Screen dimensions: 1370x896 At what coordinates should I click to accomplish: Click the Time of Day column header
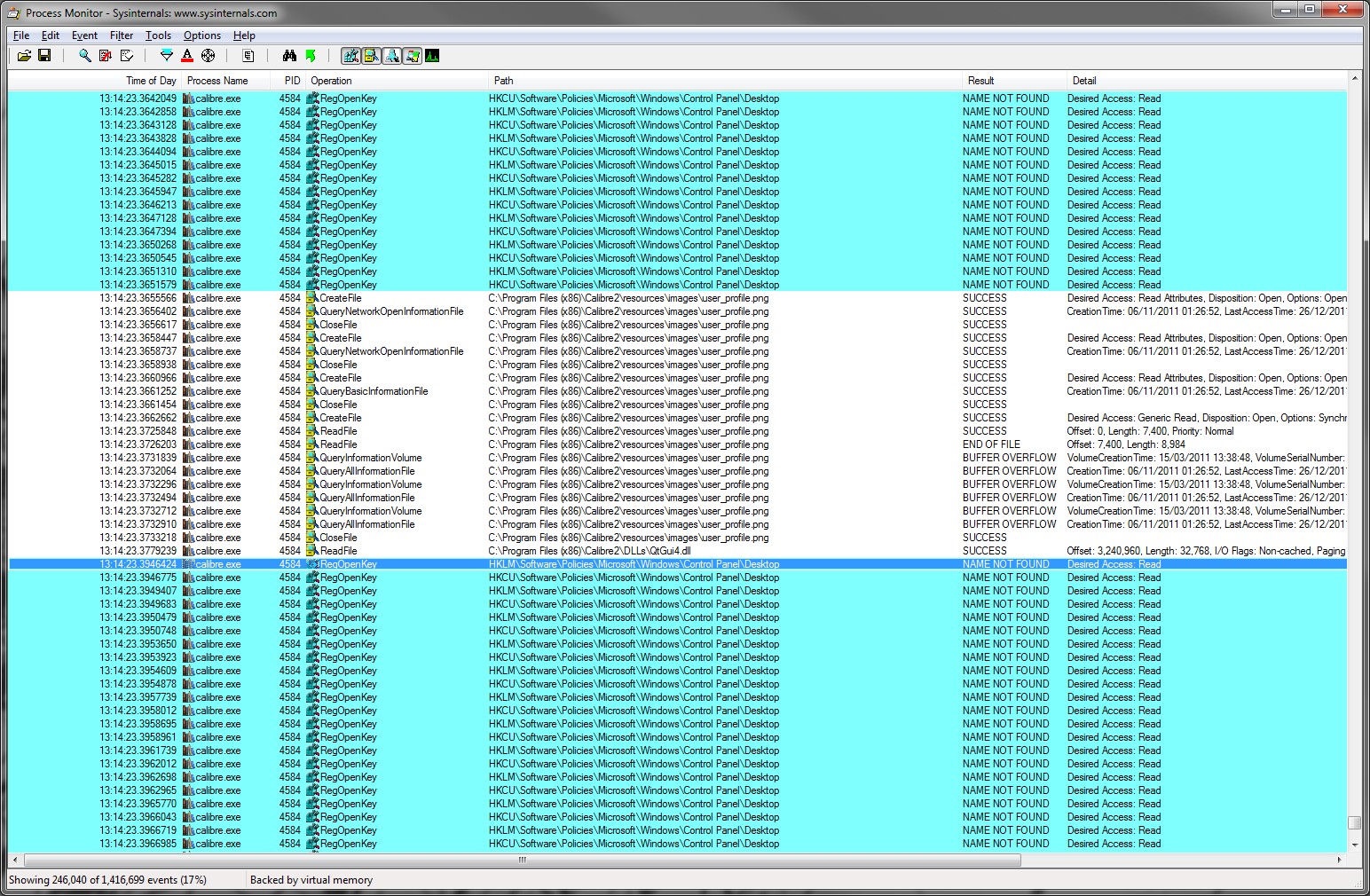pos(94,81)
